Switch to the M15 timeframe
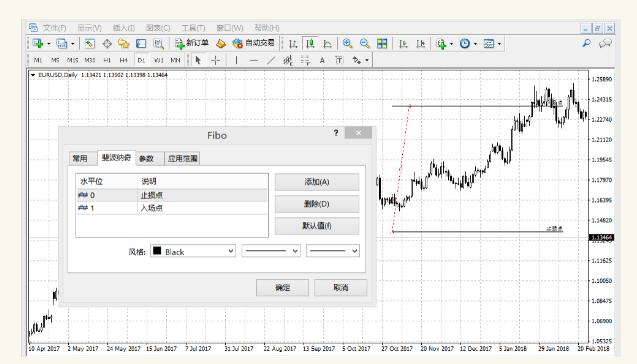 (72, 60)
